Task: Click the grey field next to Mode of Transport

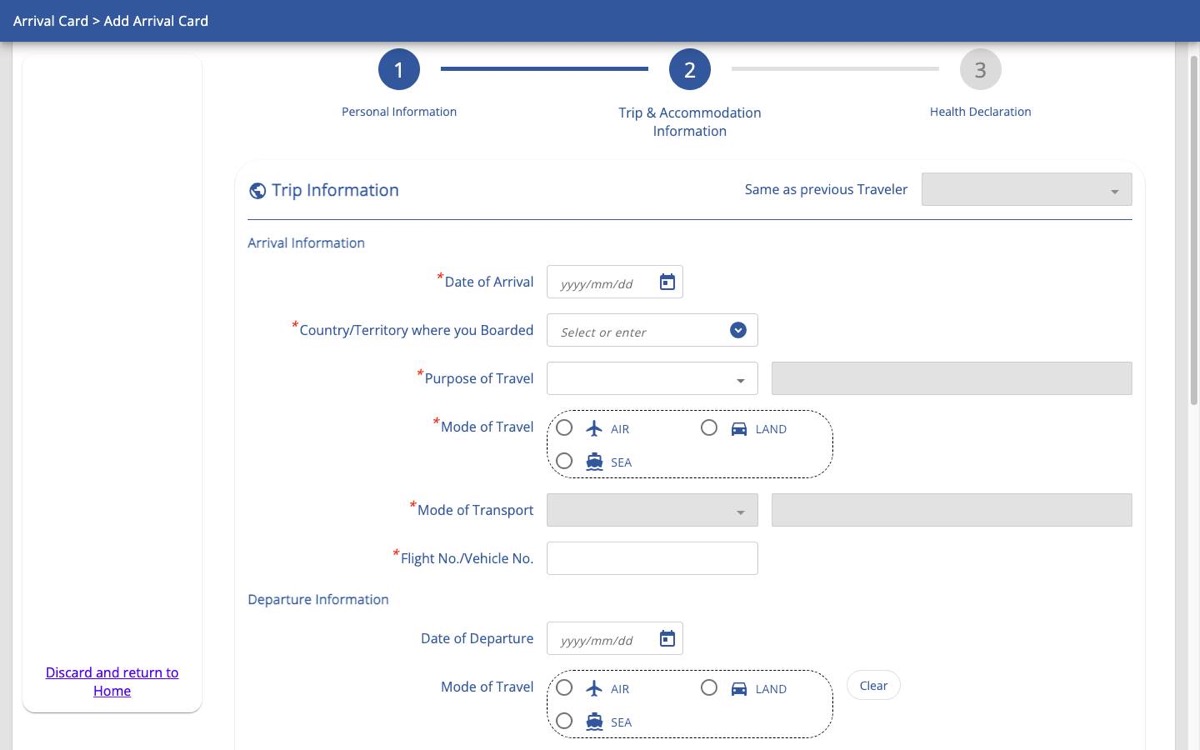Action: (x=952, y=510)
